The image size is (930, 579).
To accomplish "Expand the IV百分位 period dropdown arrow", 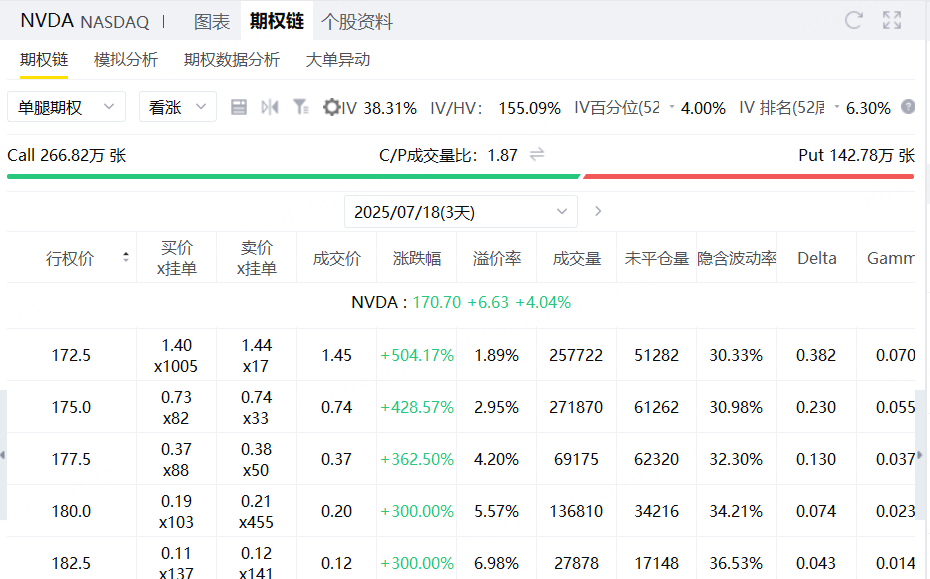I will pyautogui.click(x=672, y=107).
